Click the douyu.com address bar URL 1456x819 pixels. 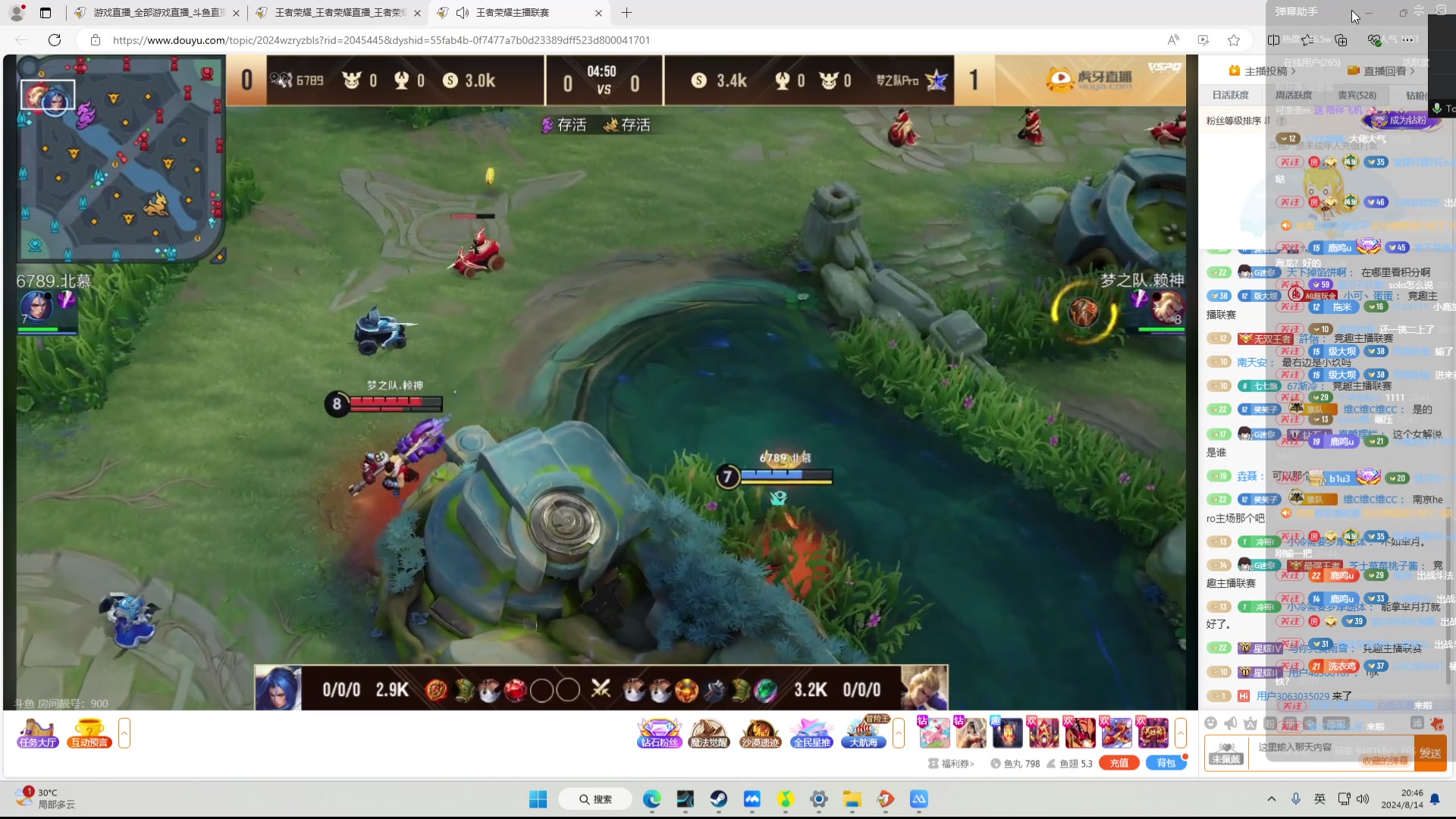381,40
